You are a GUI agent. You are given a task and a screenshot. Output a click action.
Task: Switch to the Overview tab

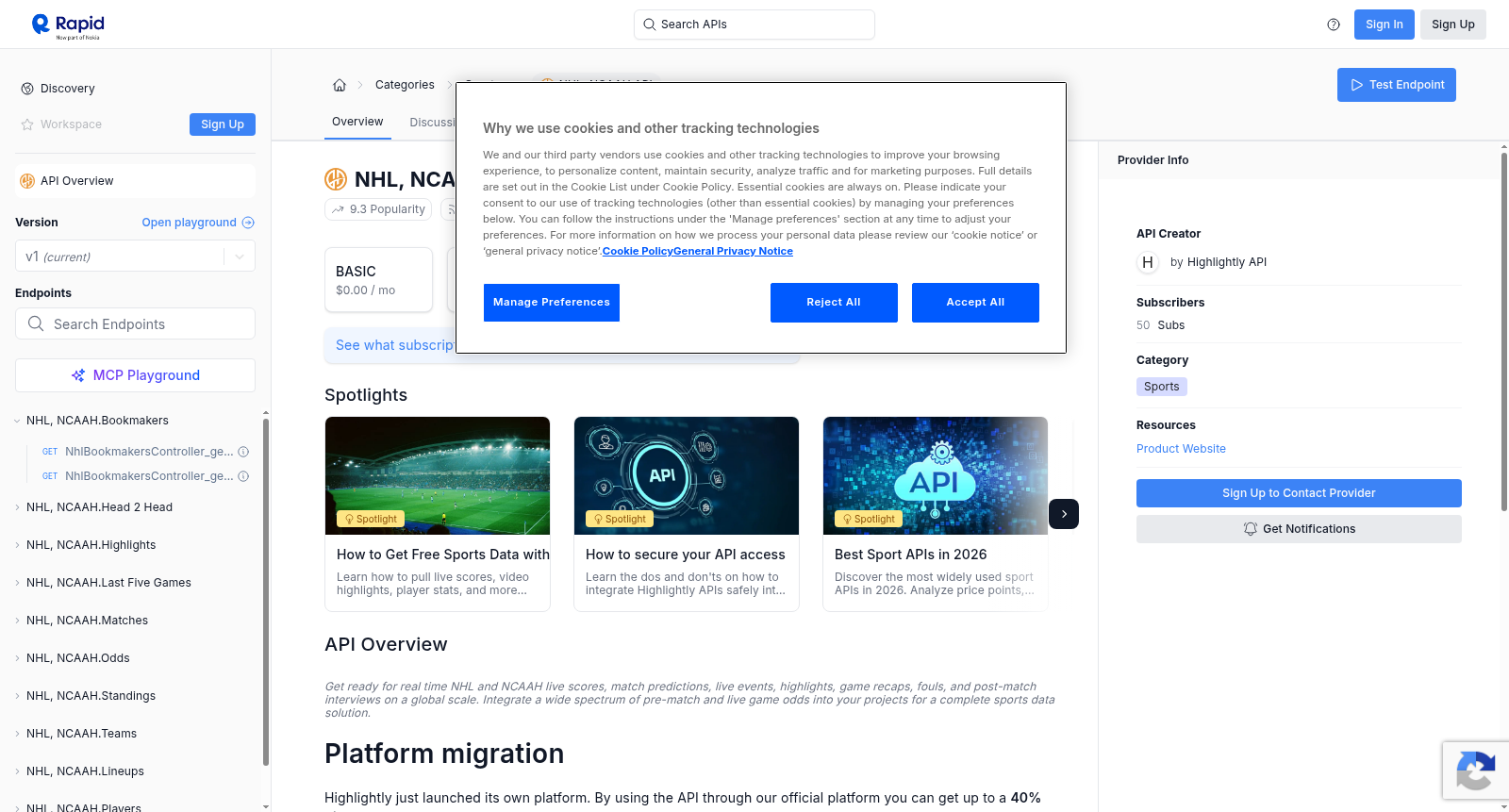pyautogui.click(x=357, y=122)
